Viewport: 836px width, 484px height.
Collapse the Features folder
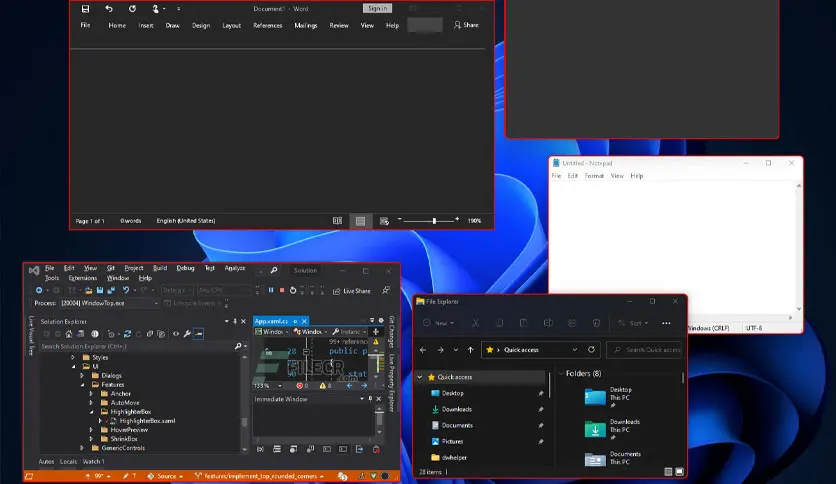pos(82,385)
